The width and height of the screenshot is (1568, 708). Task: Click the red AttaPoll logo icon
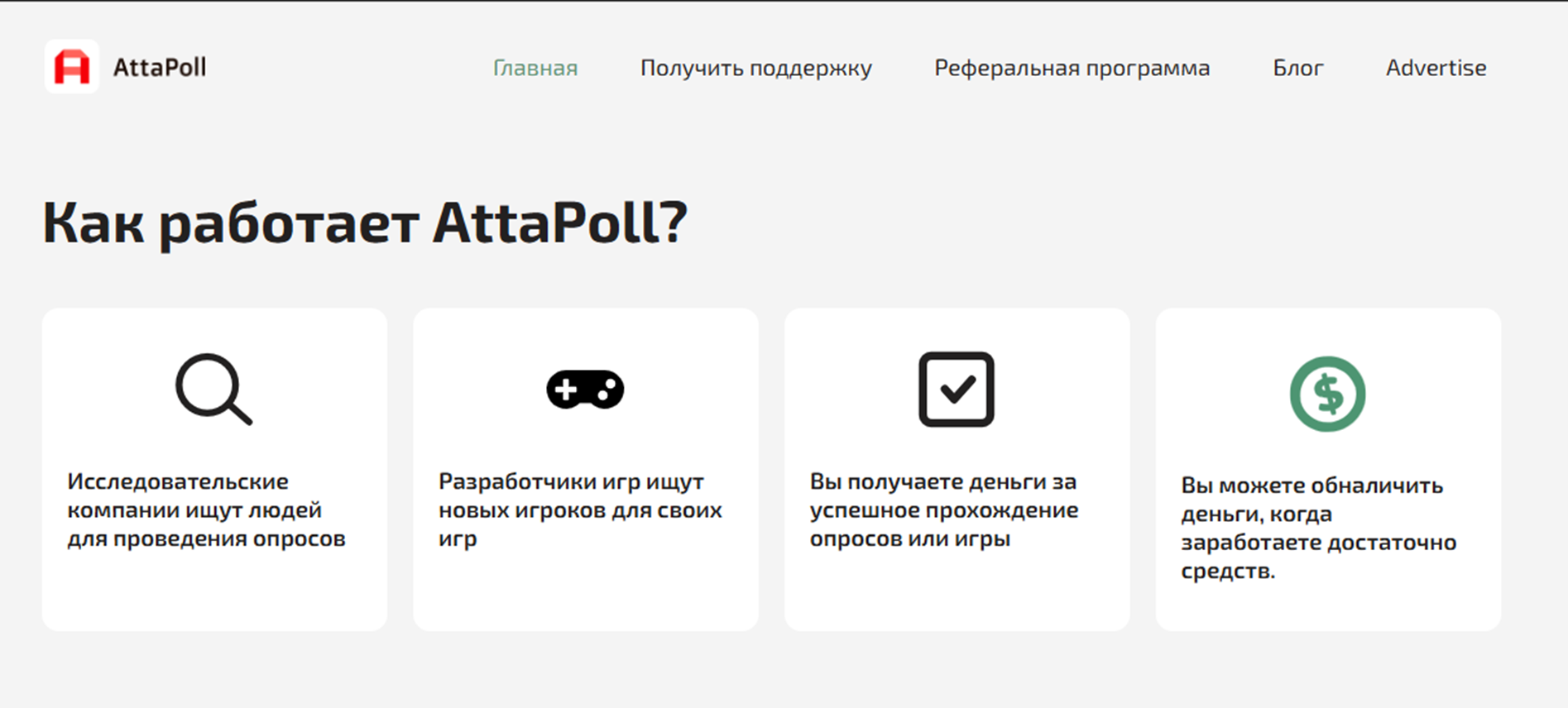(x=72, y=67)
